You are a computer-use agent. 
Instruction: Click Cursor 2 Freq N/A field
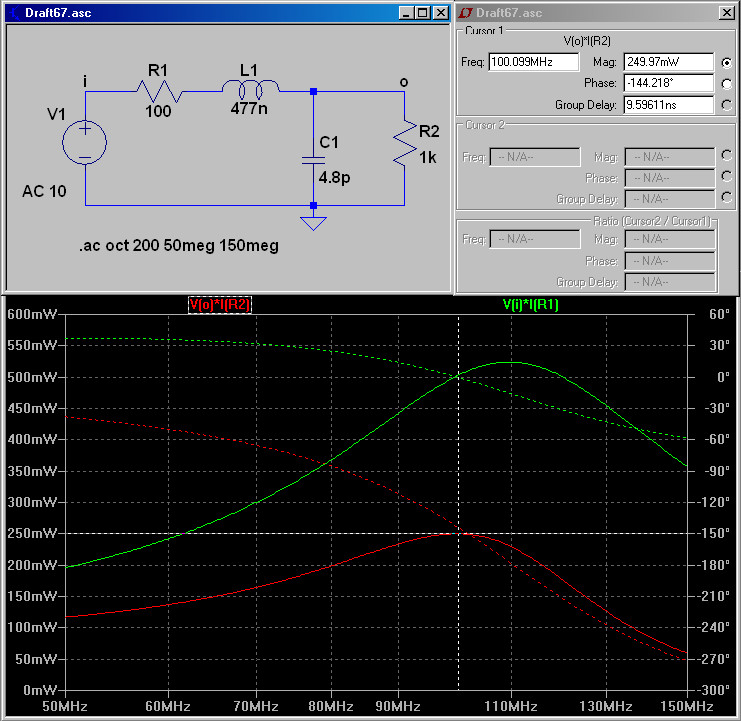point(535,157)
